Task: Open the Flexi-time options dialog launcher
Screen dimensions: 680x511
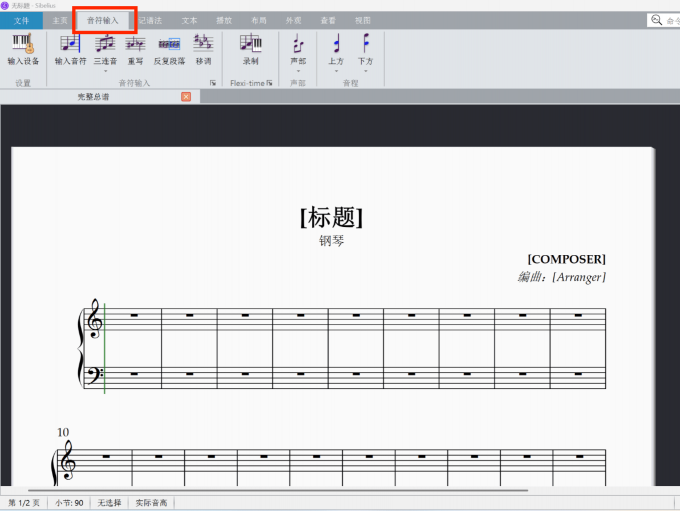Action: [270, 83]
